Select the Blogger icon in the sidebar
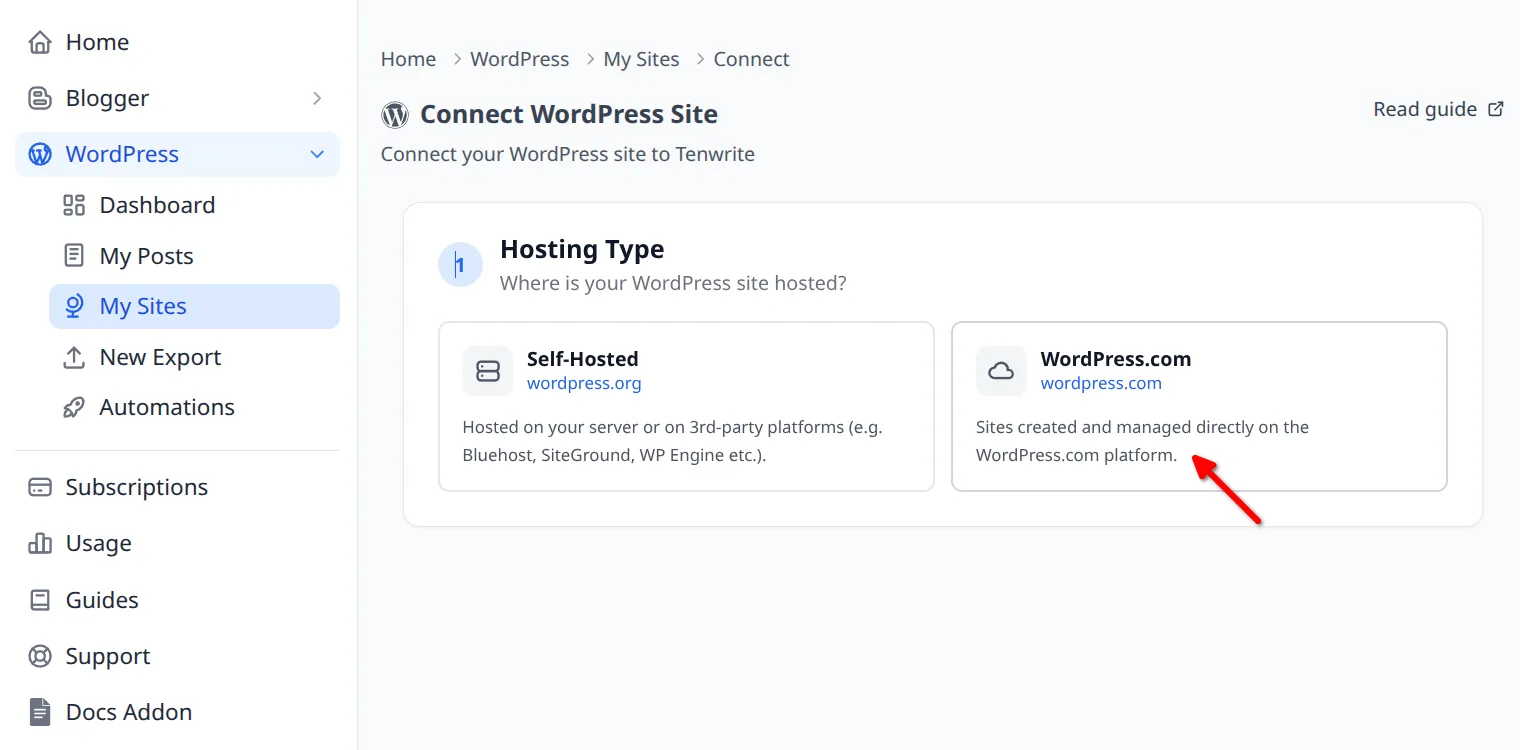 click(x=39, y=97)
